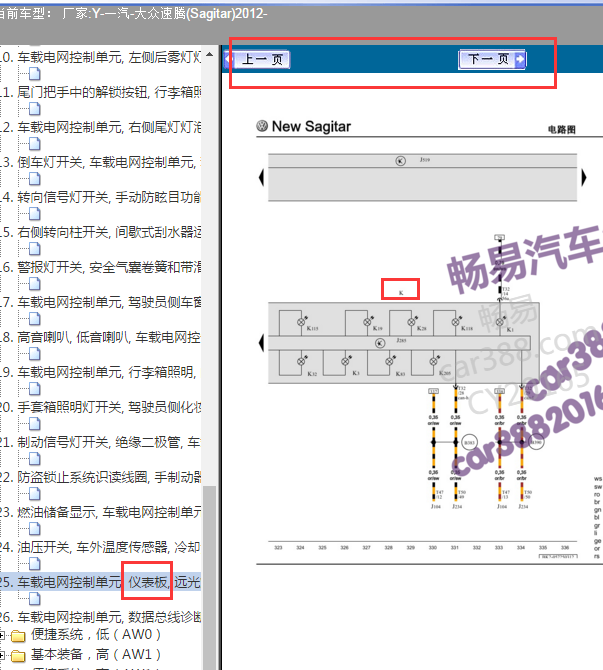Open document icon under item 14 转向信号灯开关
This screenshot has width=603, height=670.
tap(35, 214)
